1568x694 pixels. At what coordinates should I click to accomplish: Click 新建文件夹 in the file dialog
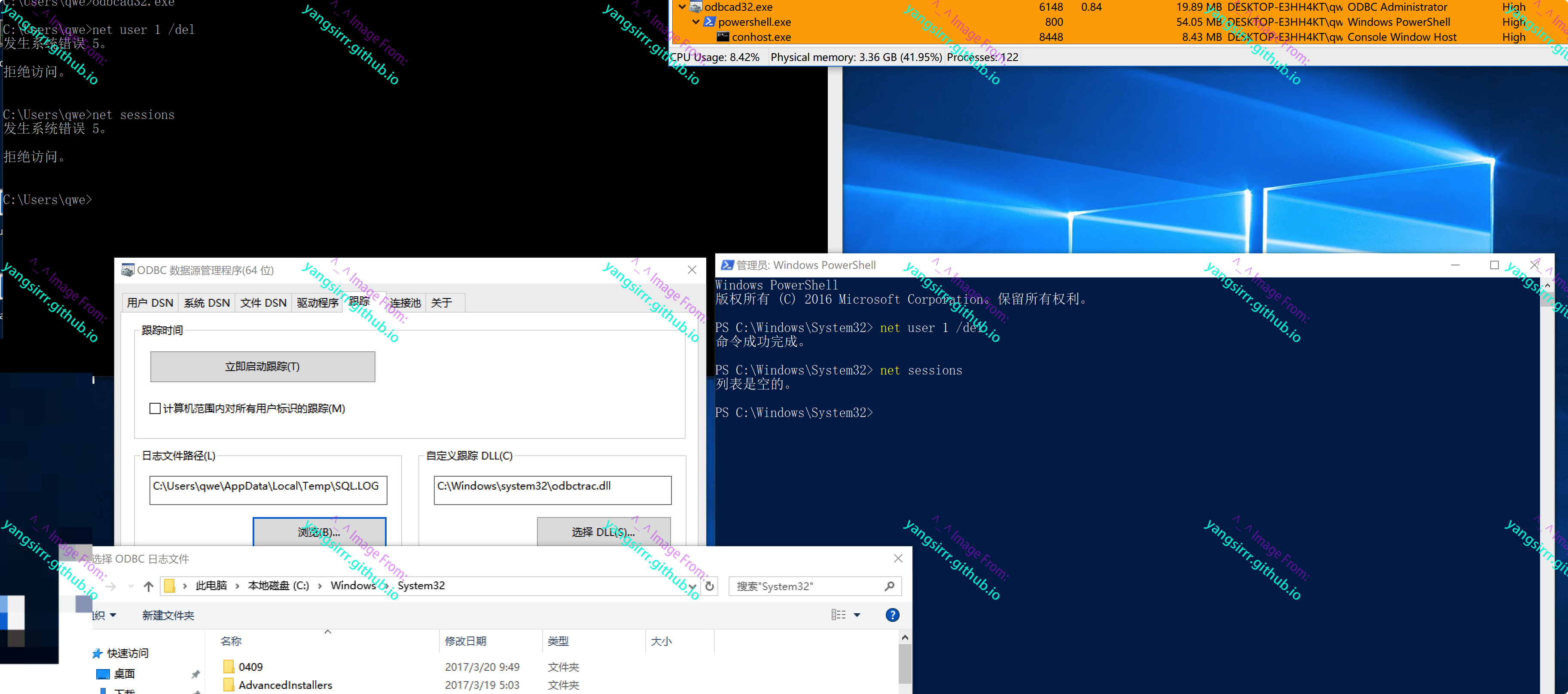[x=168, y=615]
